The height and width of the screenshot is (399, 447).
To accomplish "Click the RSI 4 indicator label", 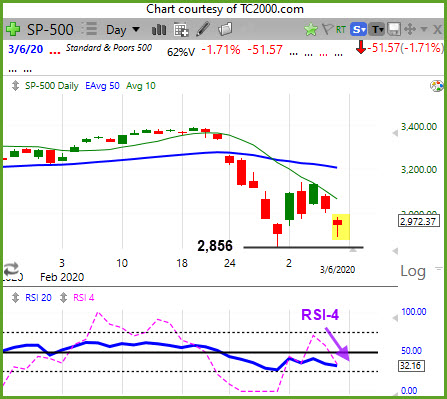I will click(84, 298).
